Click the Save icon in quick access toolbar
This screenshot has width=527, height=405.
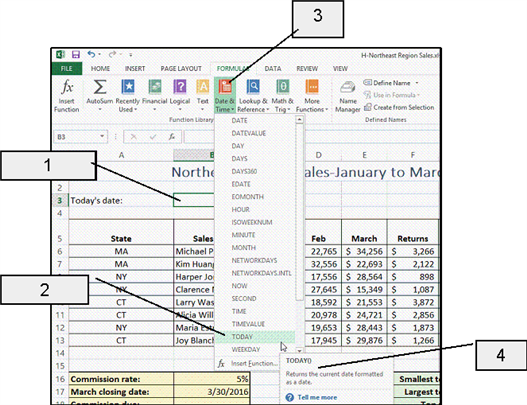pos(76,54)
